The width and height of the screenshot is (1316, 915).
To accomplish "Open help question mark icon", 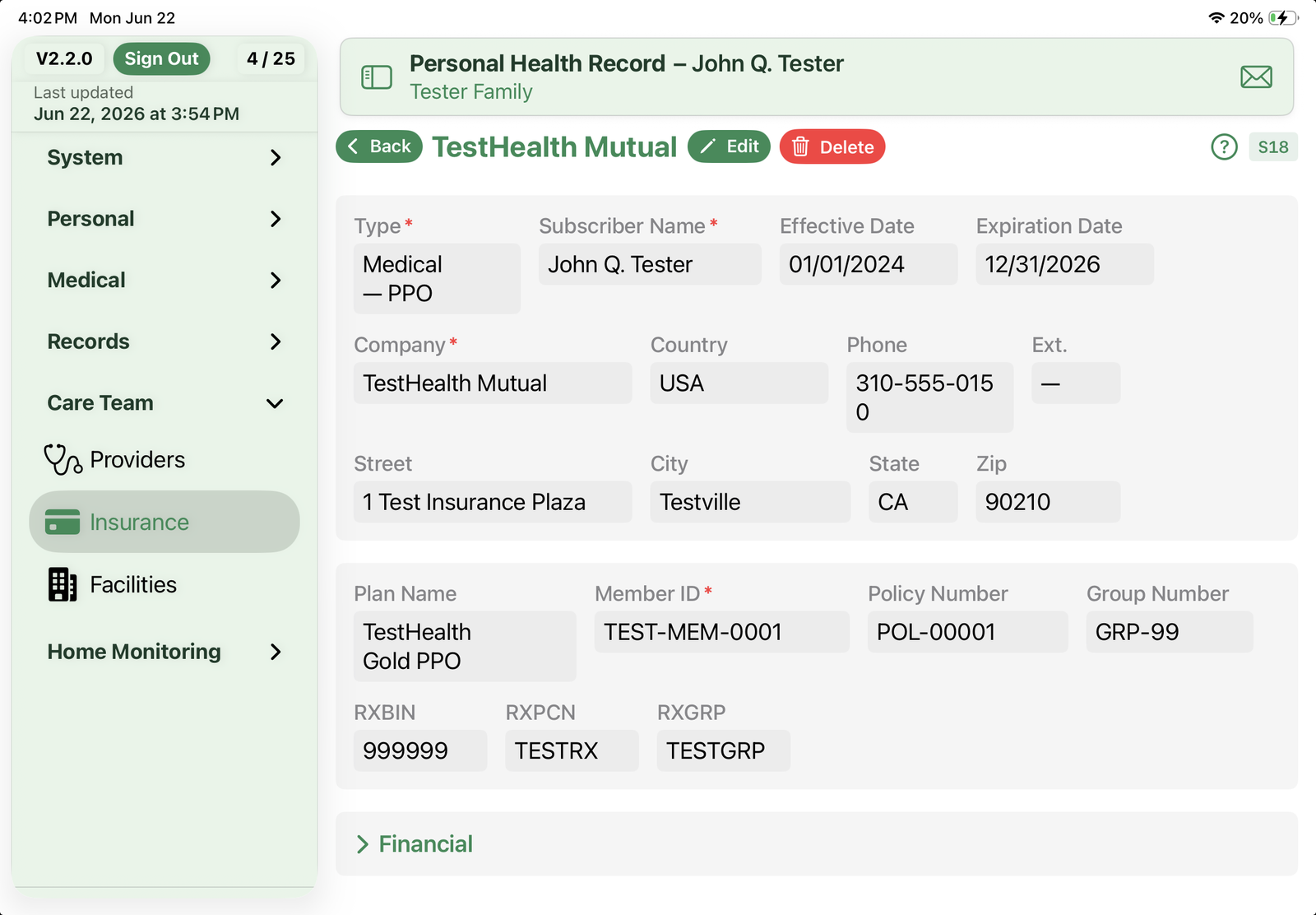I will click(1224, 147).
